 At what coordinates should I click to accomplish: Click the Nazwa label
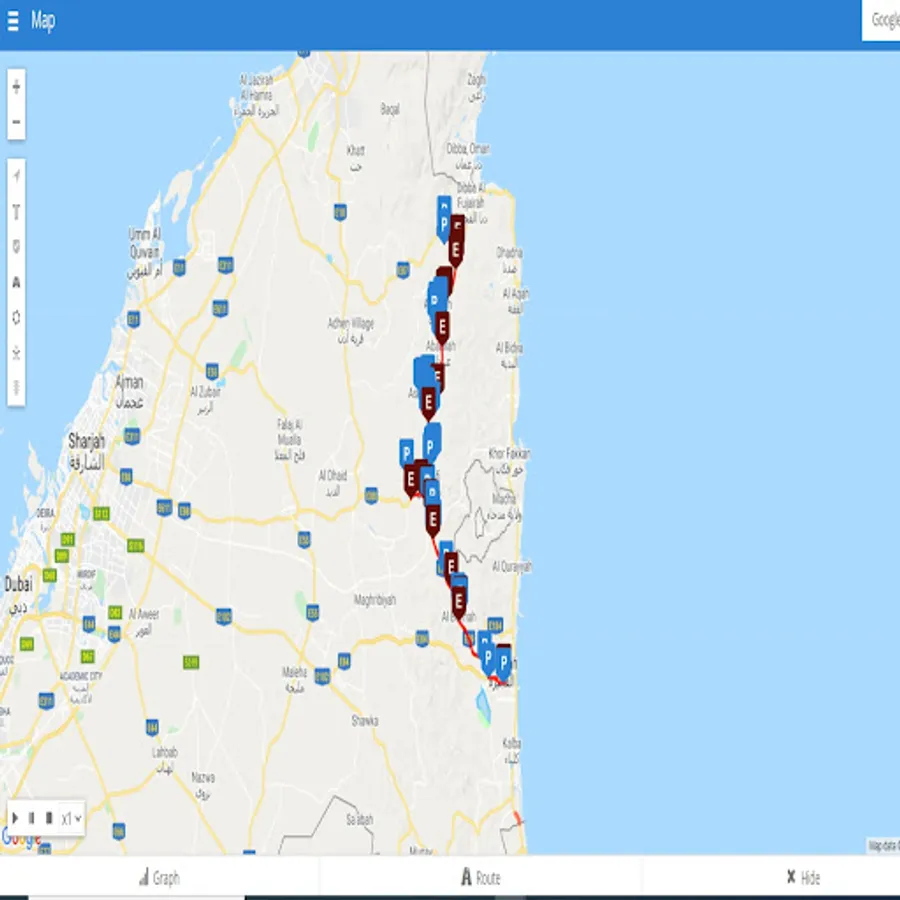point(203,785)
